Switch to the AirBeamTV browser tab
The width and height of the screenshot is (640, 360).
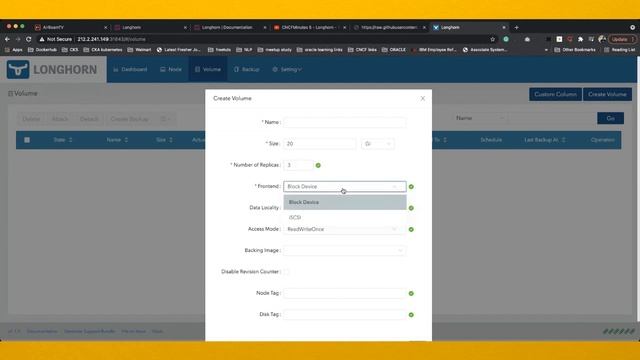[71, 27]
